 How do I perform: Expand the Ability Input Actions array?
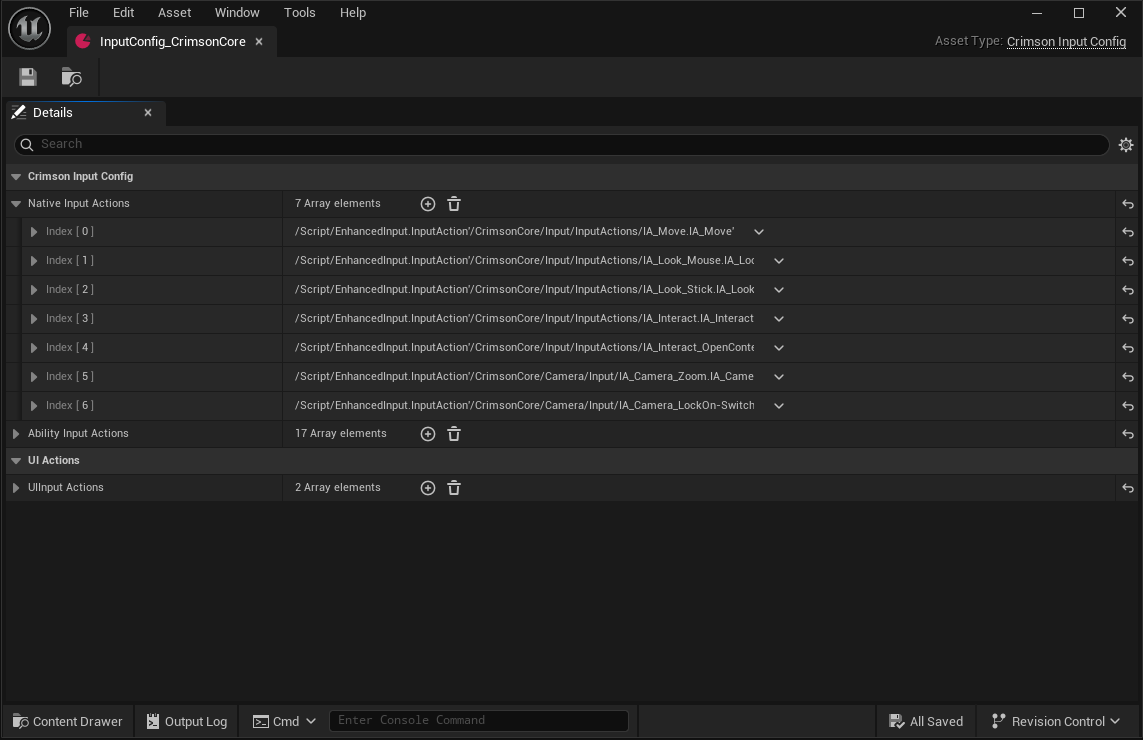[15, 434]
